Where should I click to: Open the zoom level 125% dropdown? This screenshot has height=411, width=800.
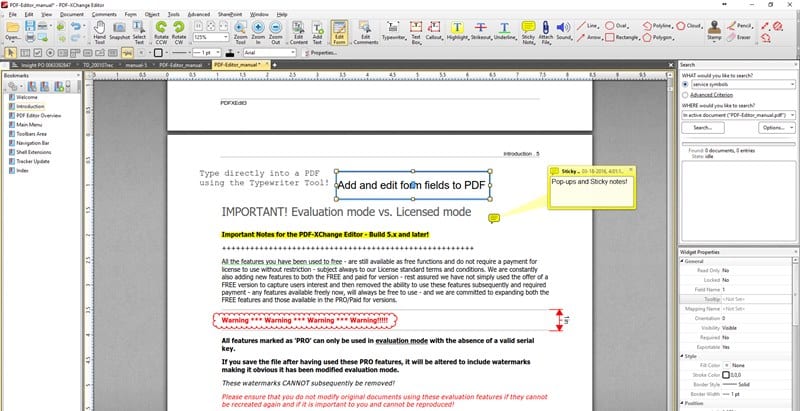click(x=225, y=37)
